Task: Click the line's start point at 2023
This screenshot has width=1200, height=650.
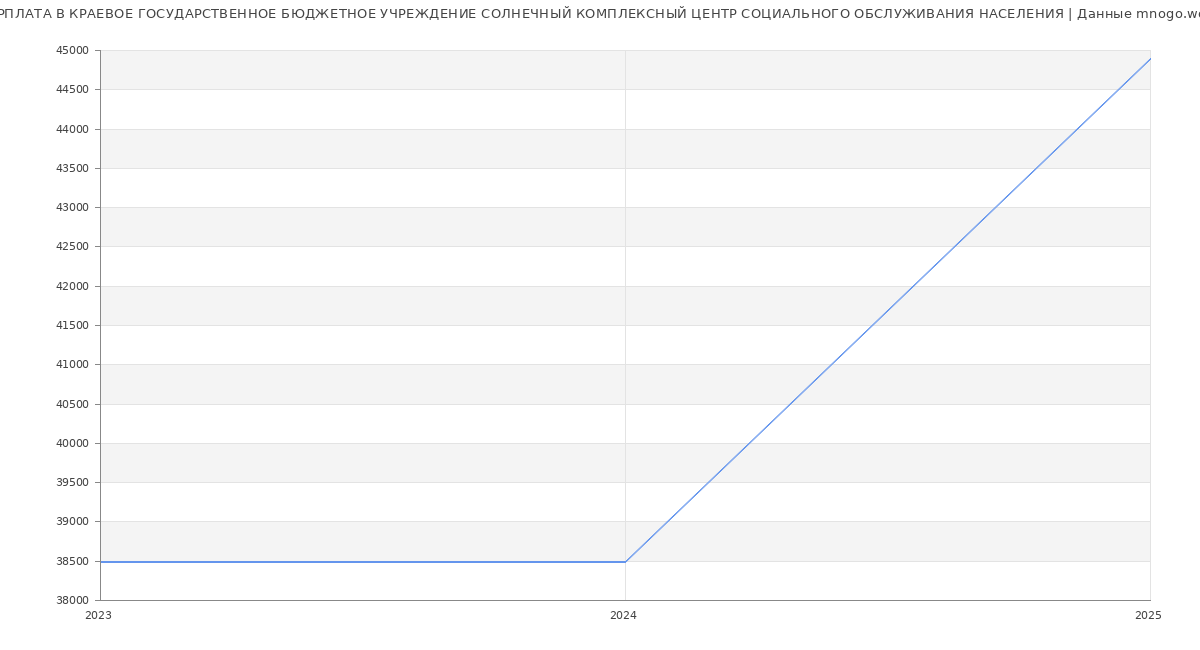Action: (x=101, y=562)
